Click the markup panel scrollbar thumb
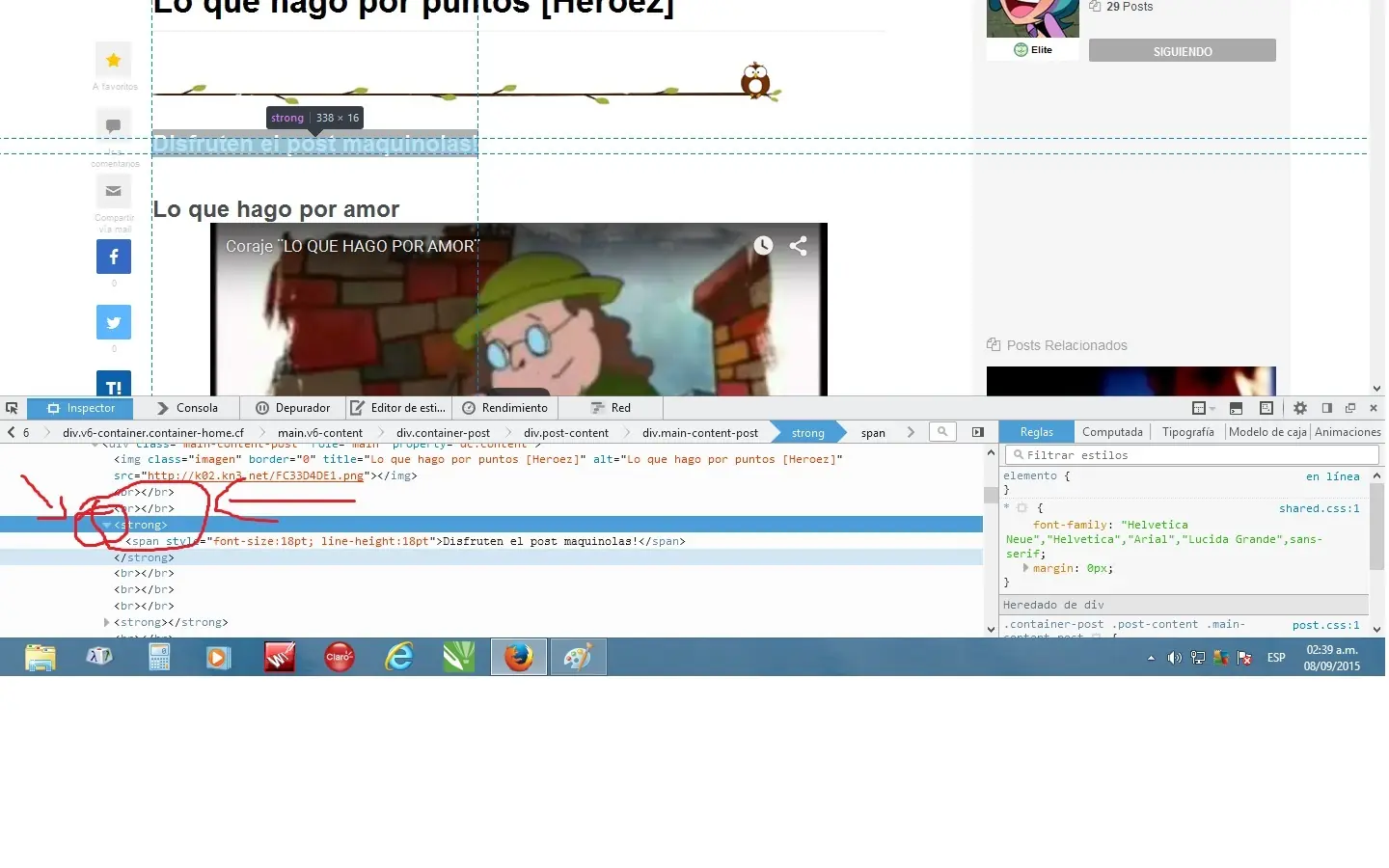 991,495
